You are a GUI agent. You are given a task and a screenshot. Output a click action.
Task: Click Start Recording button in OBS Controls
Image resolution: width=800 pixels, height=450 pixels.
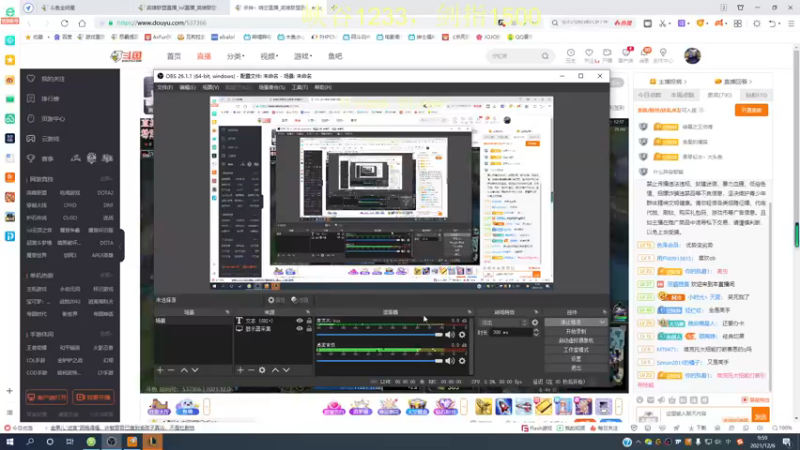tap(576, 332)
